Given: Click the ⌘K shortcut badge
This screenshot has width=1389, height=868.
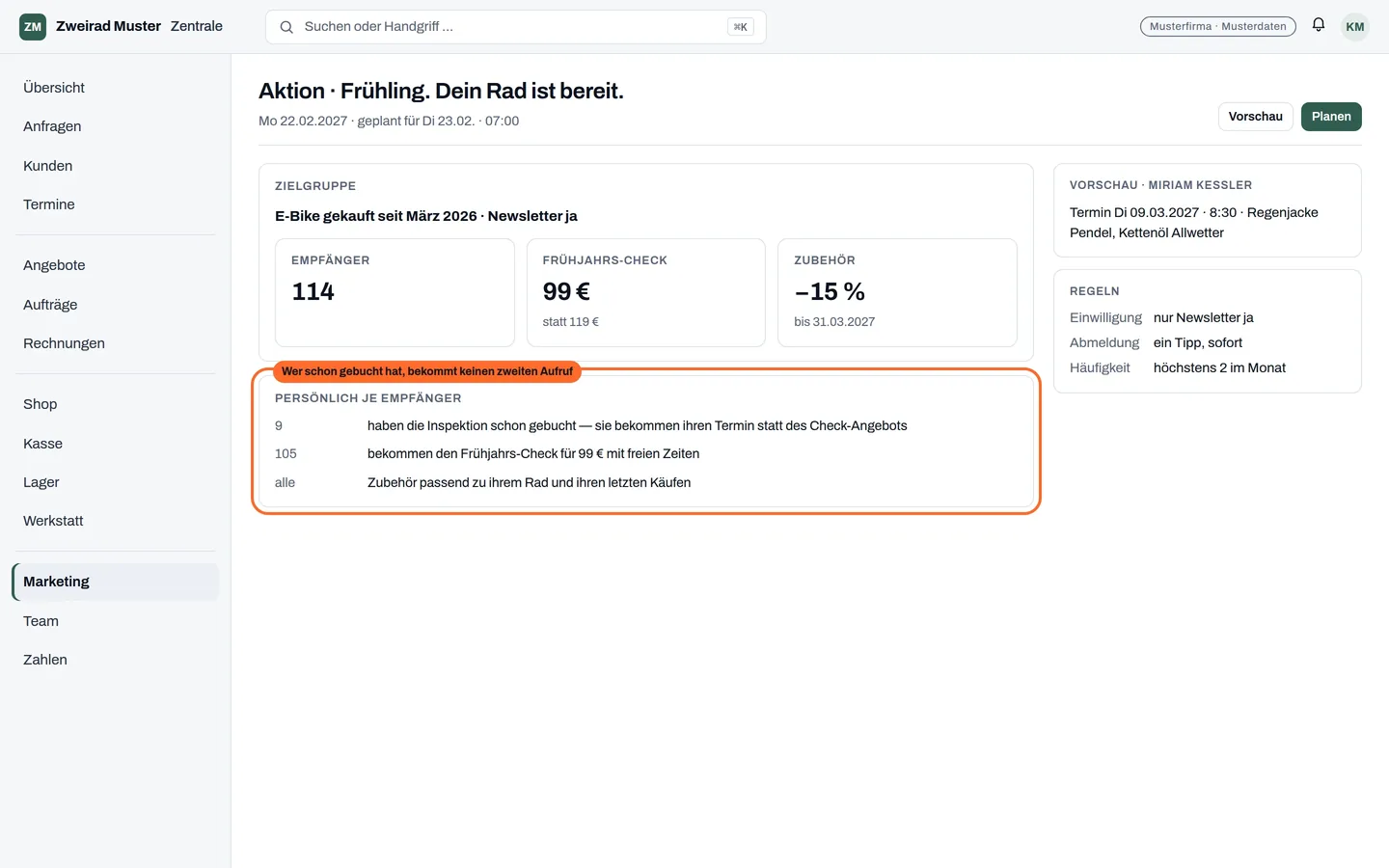Looking at the screenshot, I should click(x=741, y=27).
